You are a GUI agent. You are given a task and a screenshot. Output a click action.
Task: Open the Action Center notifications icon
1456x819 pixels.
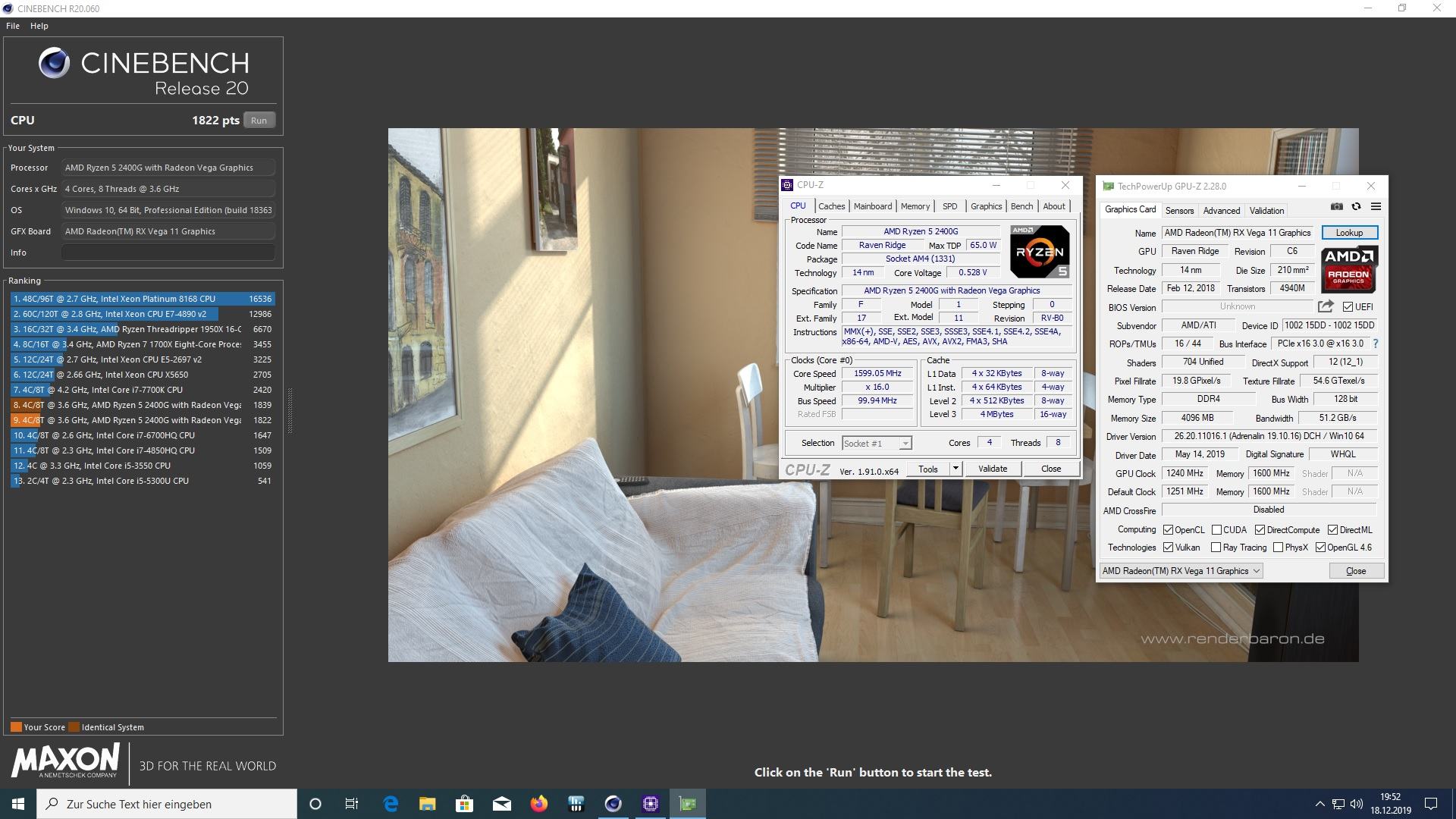[x=1431, y=804]
